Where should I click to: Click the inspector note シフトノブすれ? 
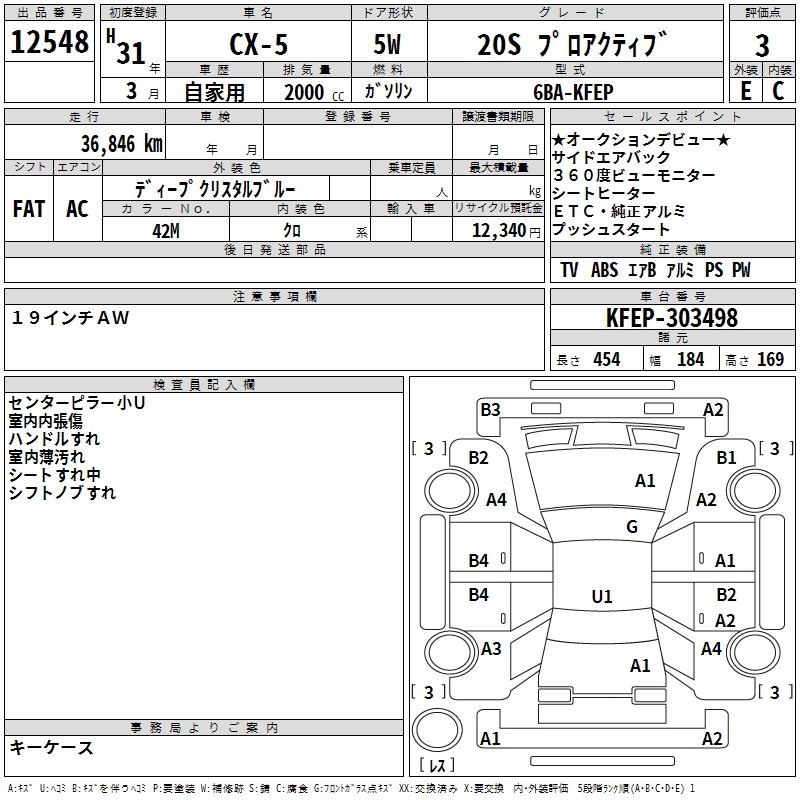coord(62,492)
